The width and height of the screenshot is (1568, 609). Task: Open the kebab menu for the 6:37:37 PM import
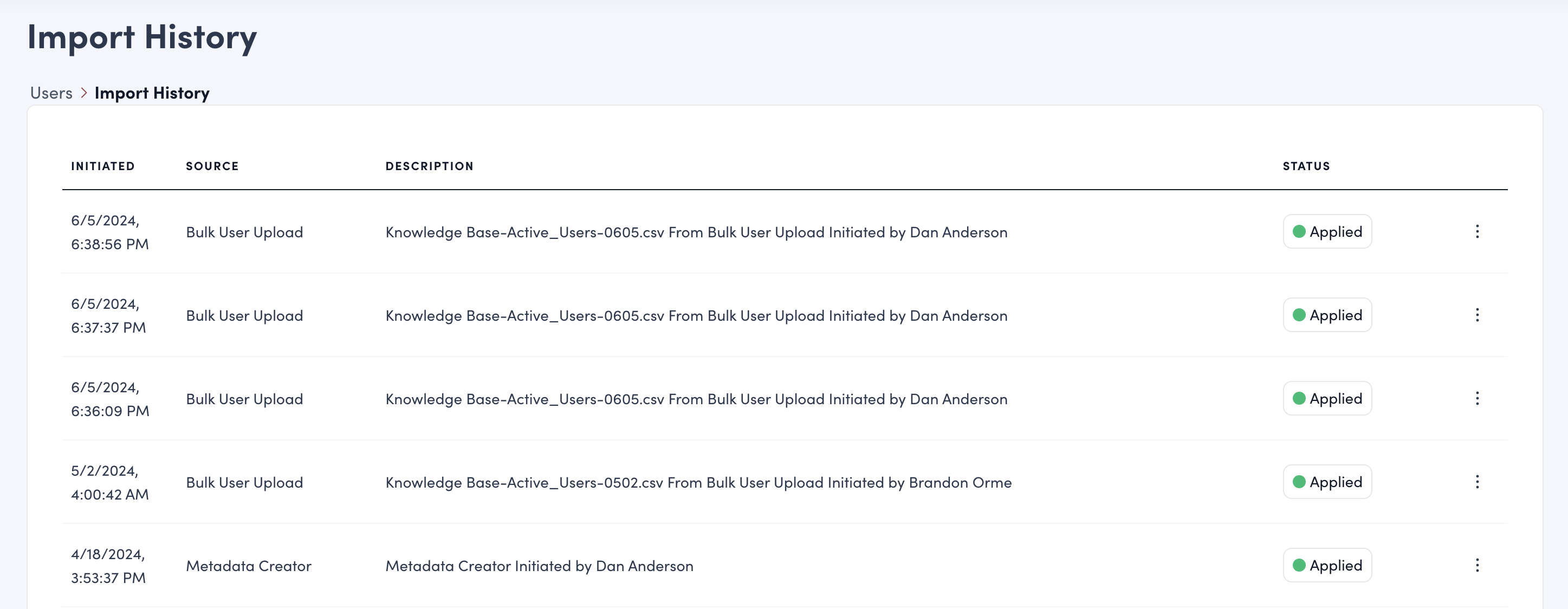coord(1478,315)
